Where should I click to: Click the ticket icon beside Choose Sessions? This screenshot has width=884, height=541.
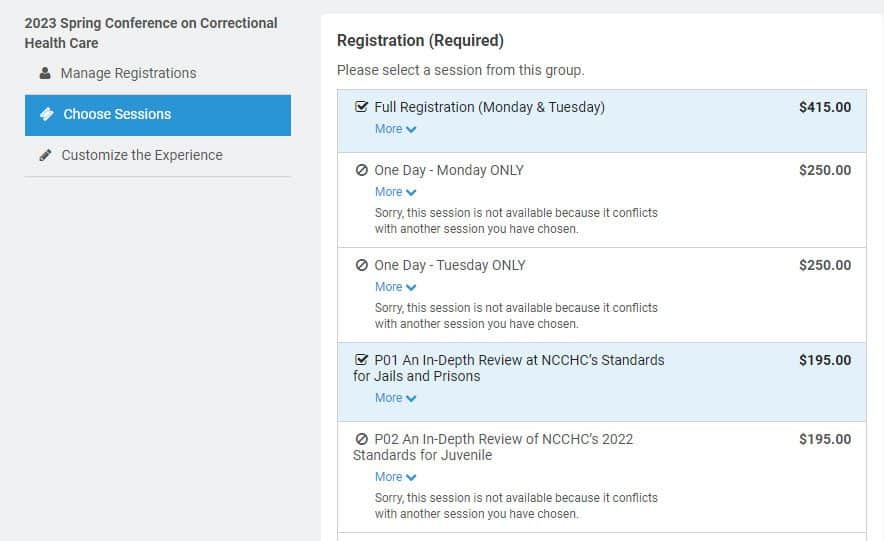click(46, 114)
